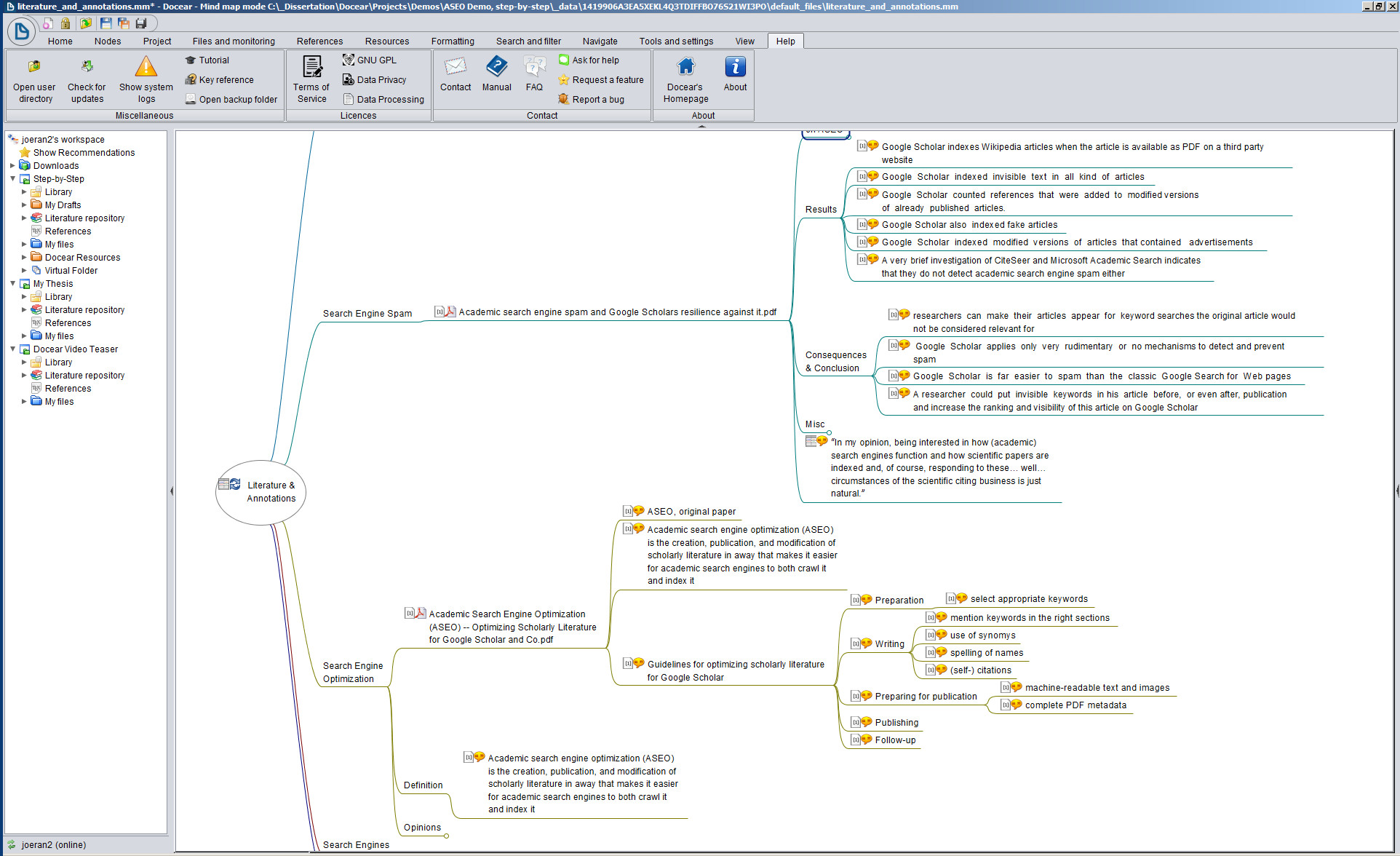Image resolution: width=1400 pixels, height=856 pixels.
Task: Open the Formatting ribbon tab
Action: [453, 41]
